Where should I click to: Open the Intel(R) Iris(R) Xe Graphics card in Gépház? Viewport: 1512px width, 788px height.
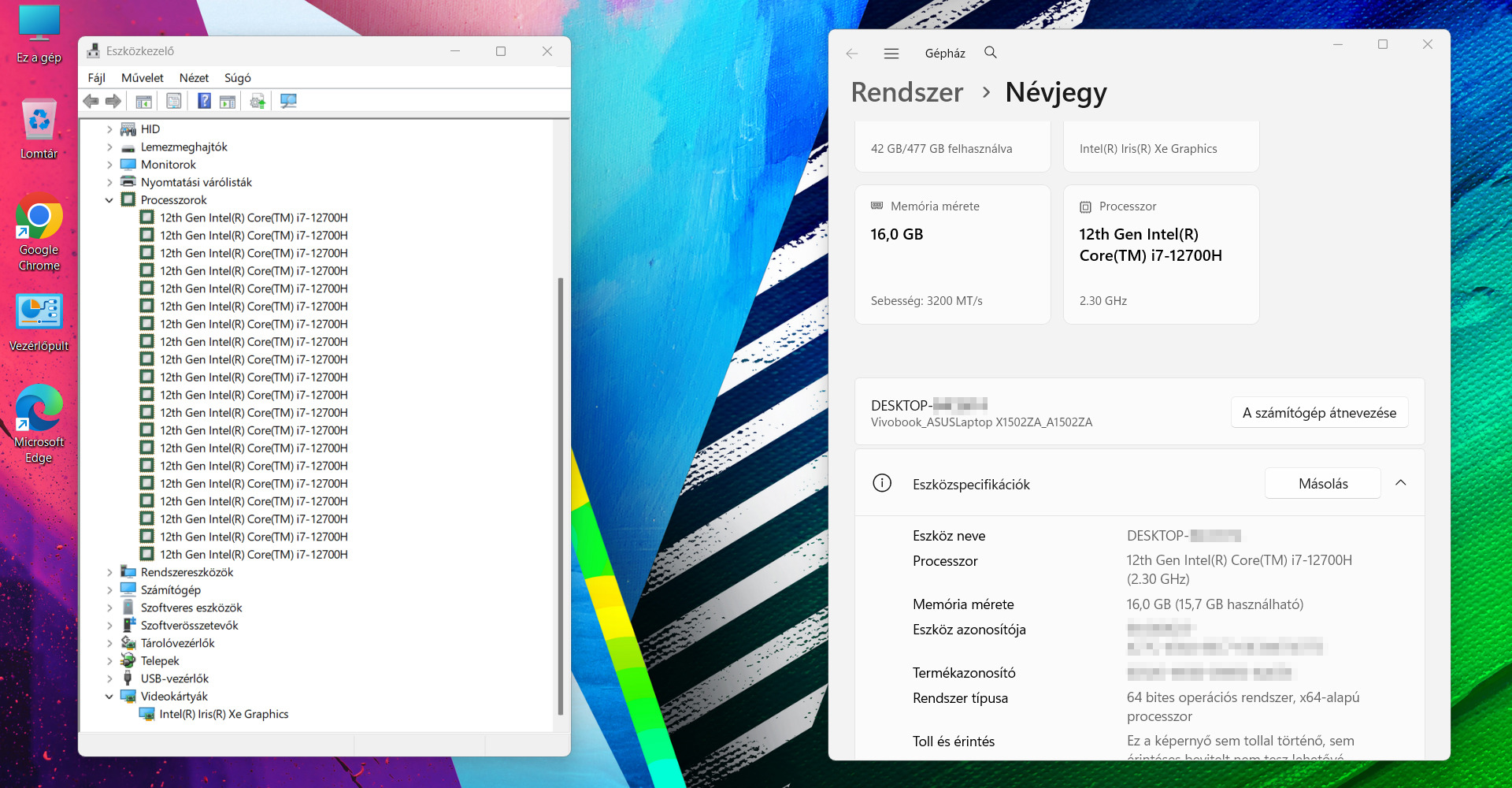pos(1162,147)
